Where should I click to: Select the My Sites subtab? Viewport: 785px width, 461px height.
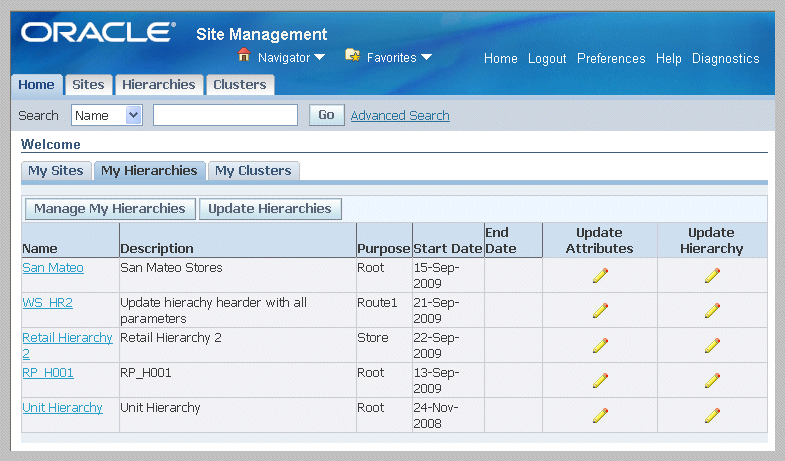point(56,171)
